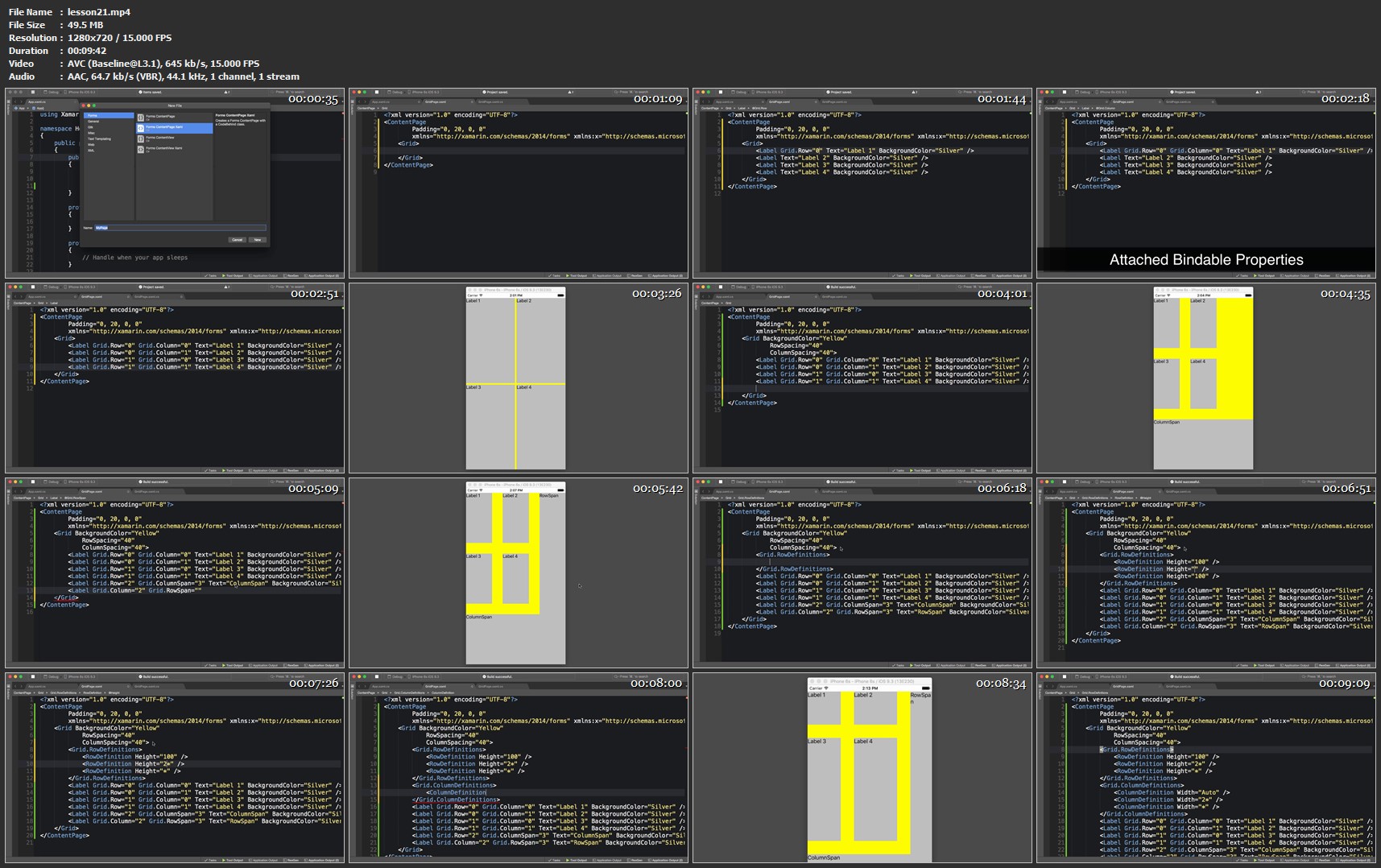This screenshot has height=868, width=1381.
Task: Click the Audio line starting 'AAC, 64.7 kb/s'
Action: pyautogui.click(x=184, y=76)
